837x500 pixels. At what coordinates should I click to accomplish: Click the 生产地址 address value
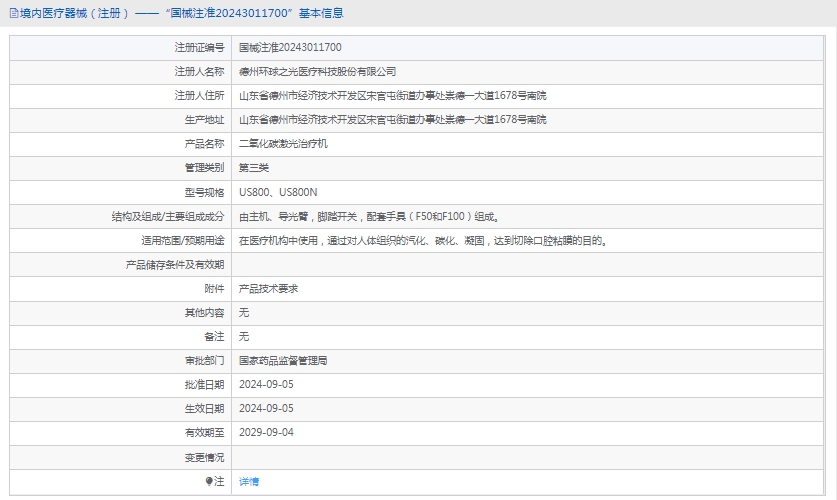(x=392, y=119)
